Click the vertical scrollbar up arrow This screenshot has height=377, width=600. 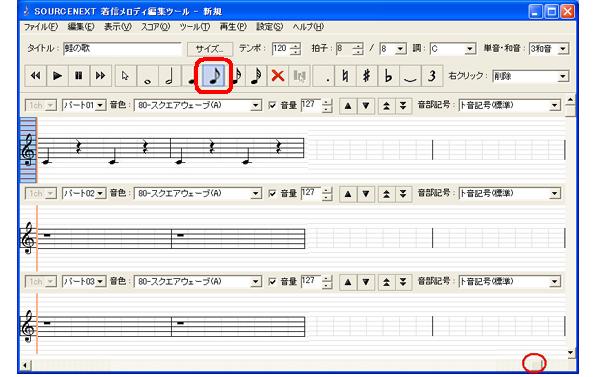(571, 100)
